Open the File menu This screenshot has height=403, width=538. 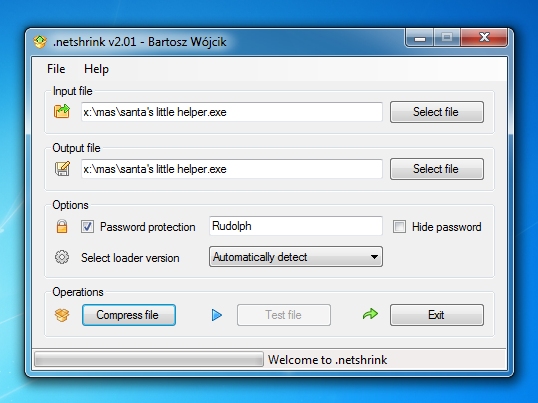click(x=56, y=69)
